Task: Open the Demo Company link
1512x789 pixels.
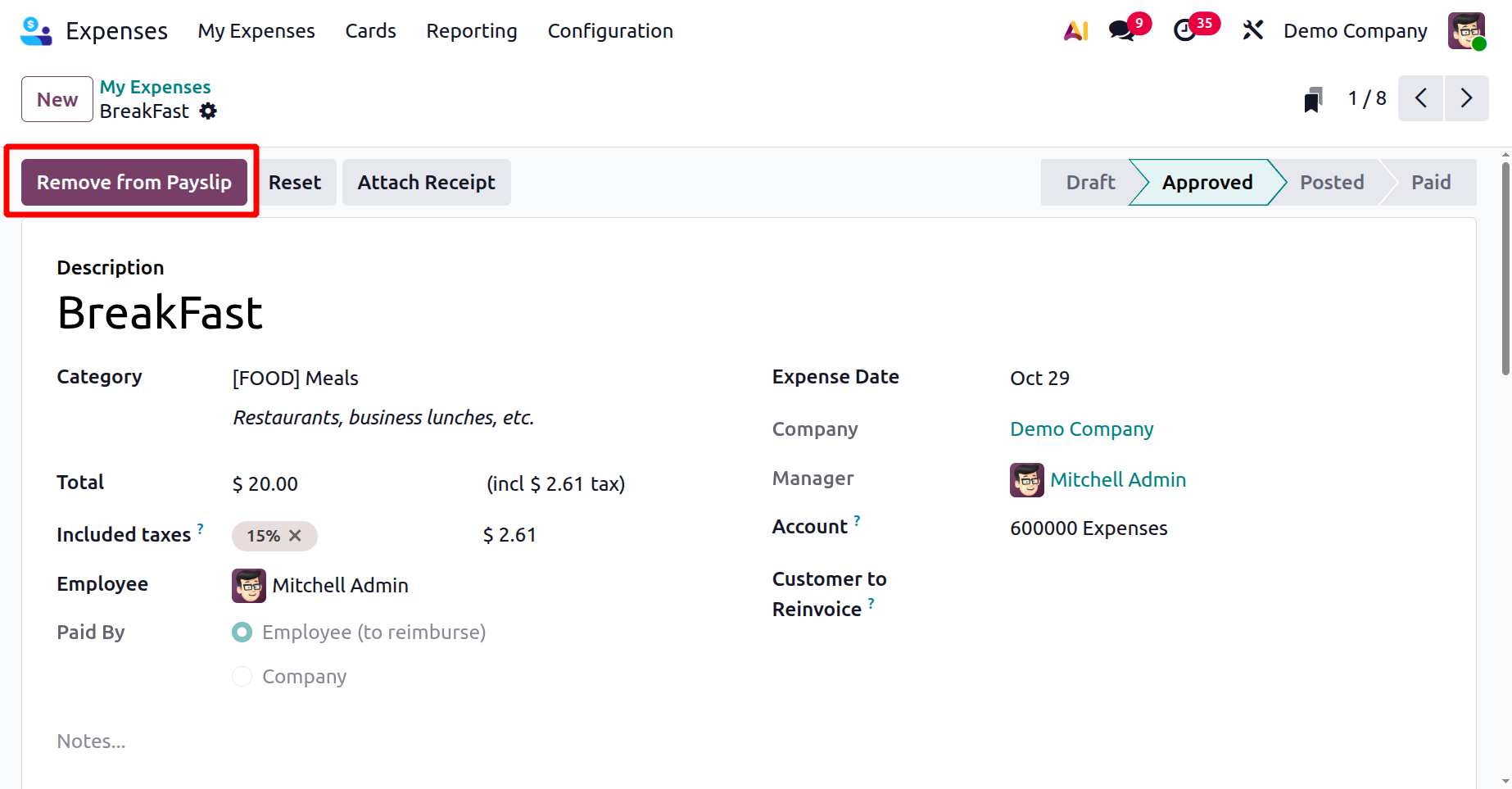Action: click(x=1081, y=429)
